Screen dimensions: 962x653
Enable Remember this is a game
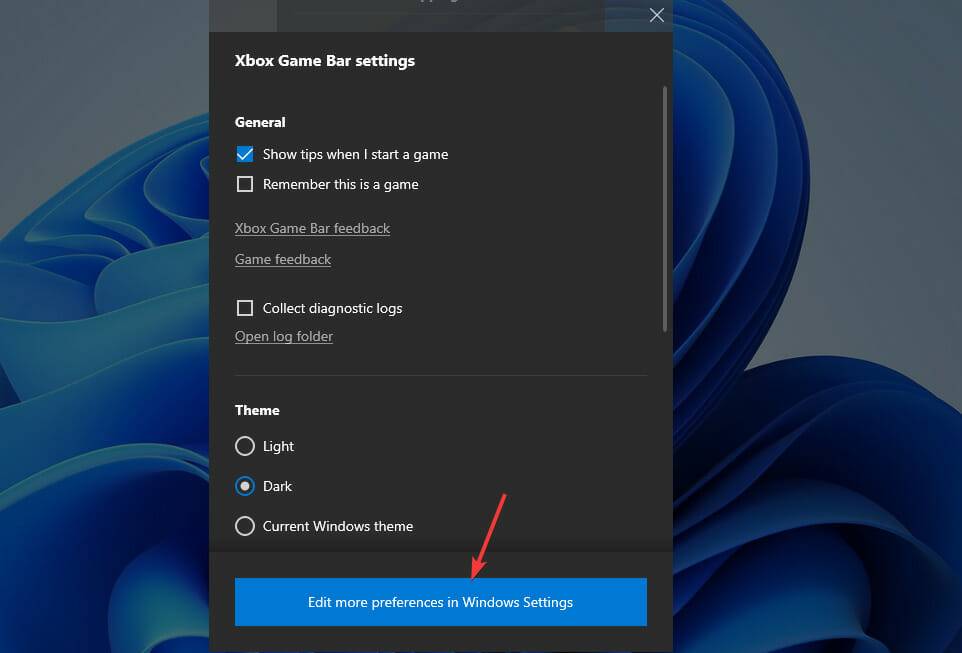pyautogui.click(x=244, y=184)
